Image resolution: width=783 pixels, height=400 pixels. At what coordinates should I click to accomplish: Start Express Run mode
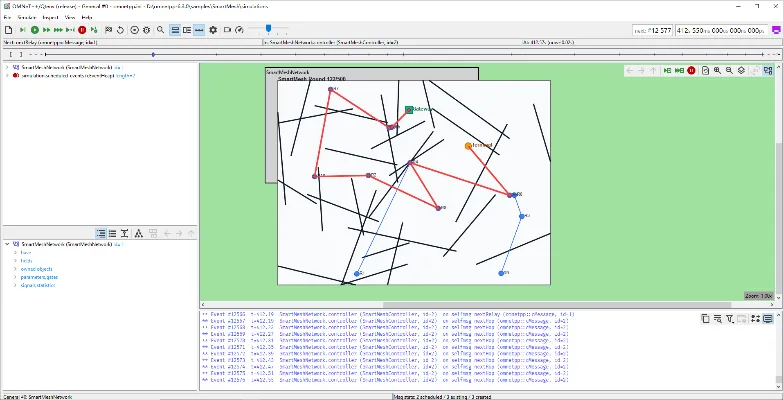[x=58, y=30]
